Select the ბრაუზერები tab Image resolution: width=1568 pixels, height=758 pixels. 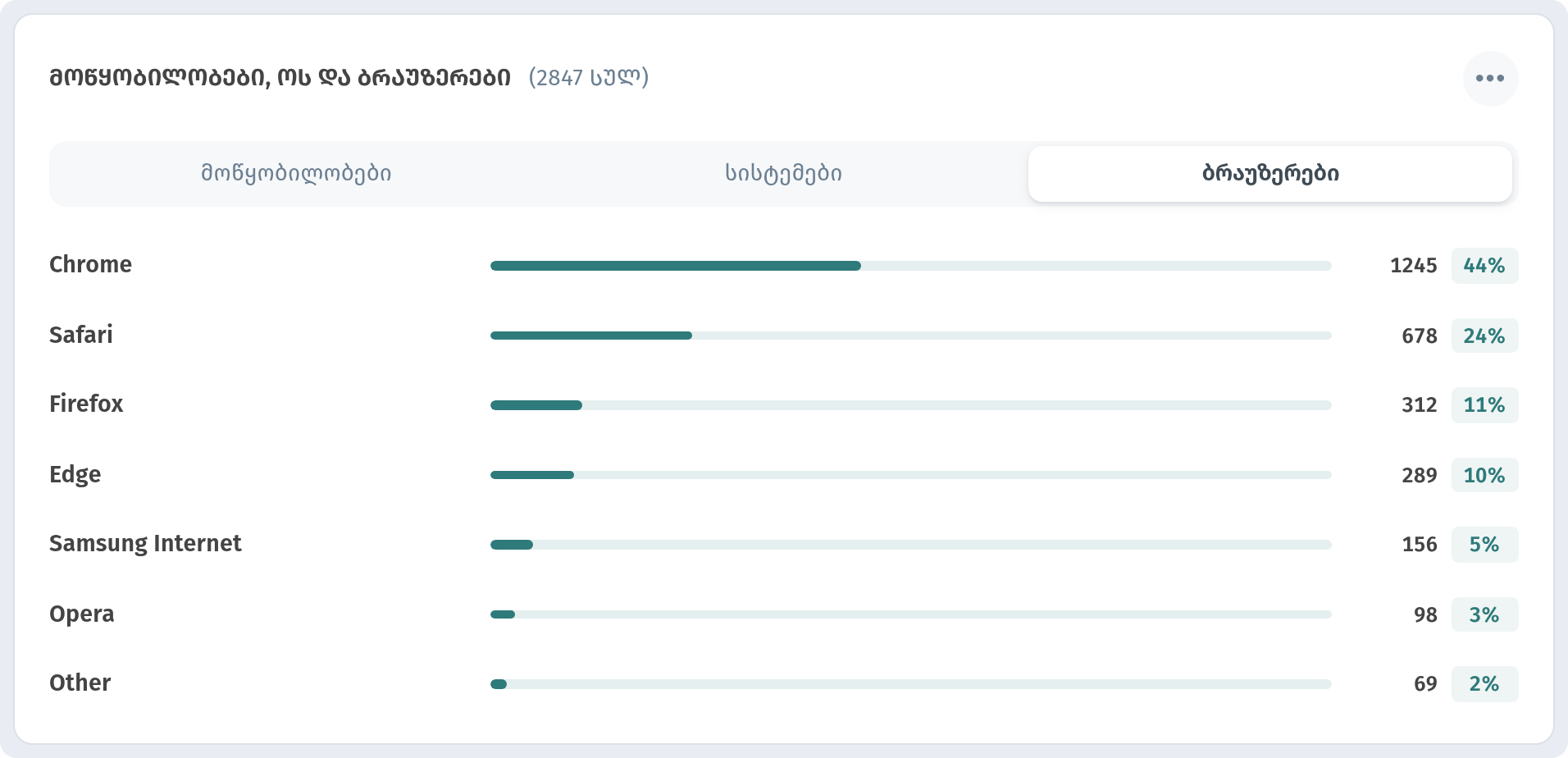tap(1270, 174)
